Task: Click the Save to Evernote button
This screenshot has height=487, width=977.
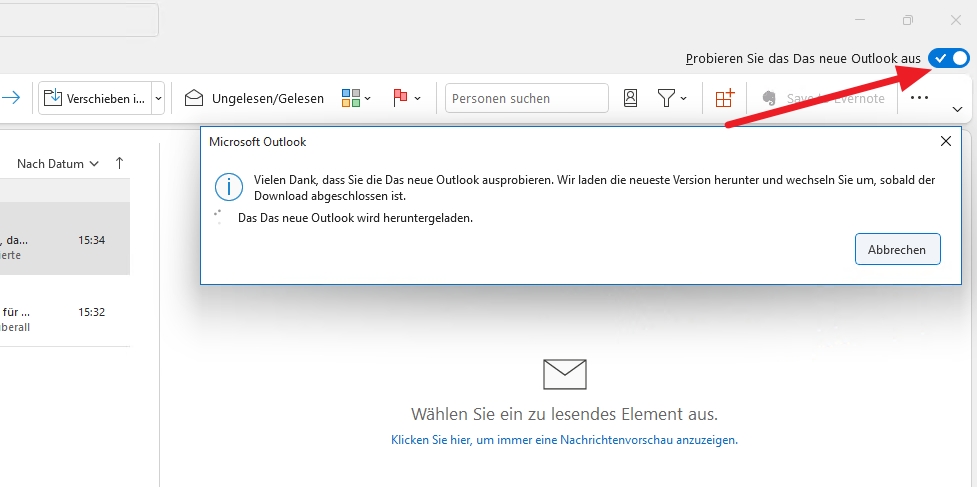Action: (x=823, y=98)
